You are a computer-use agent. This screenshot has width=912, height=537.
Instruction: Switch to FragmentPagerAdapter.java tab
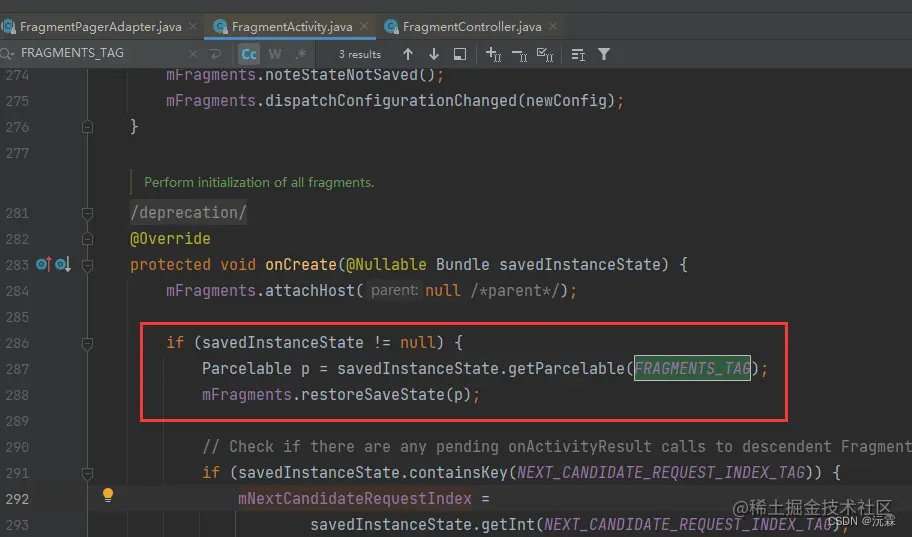tap(100, 27)
